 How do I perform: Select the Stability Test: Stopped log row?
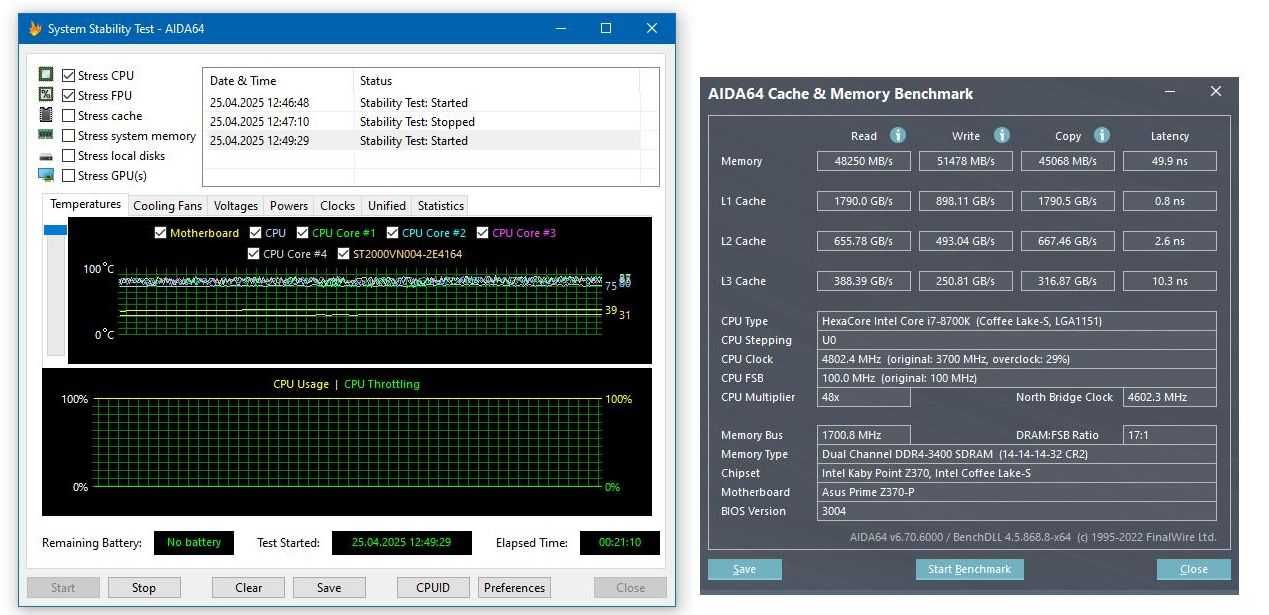(x=421, y=121)
